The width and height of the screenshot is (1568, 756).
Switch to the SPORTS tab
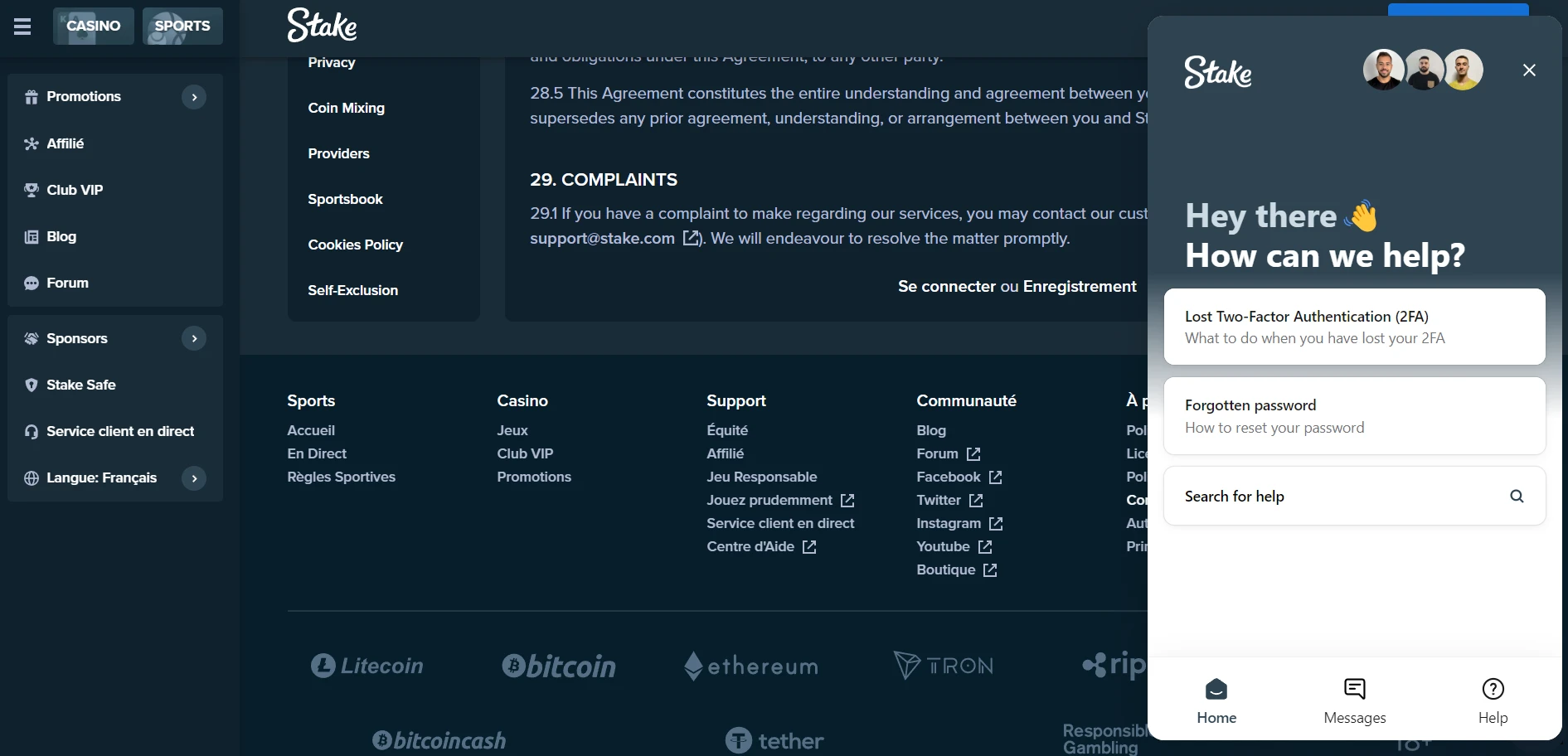coord(182,26)
